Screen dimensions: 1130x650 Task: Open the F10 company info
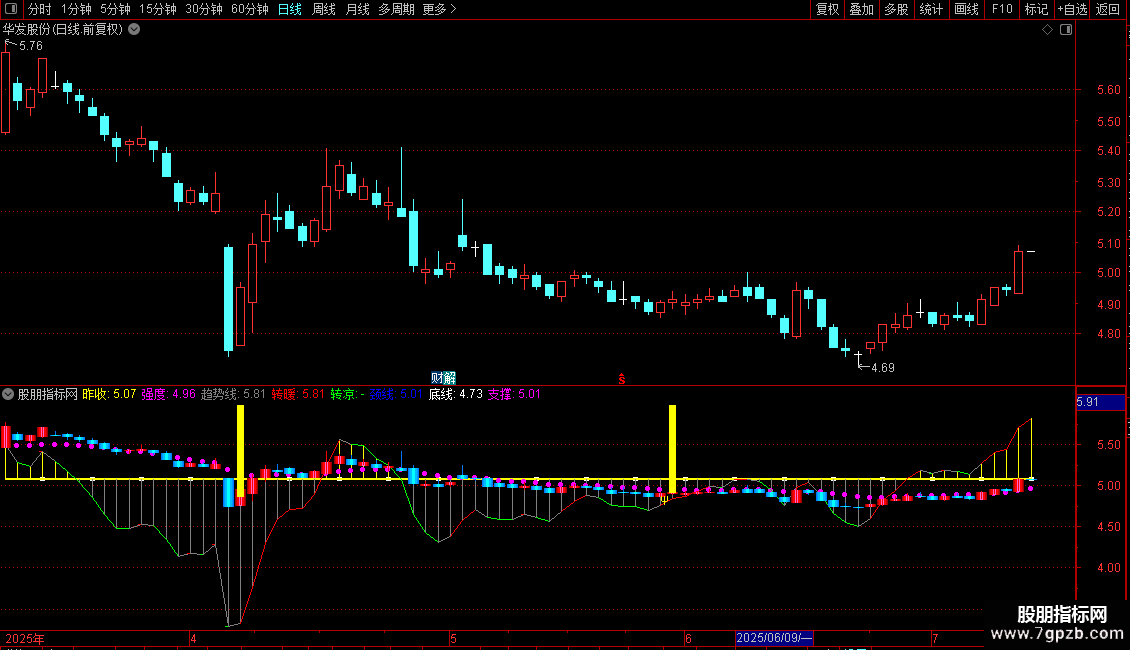pyautogui.click(x=1002, y=9)
